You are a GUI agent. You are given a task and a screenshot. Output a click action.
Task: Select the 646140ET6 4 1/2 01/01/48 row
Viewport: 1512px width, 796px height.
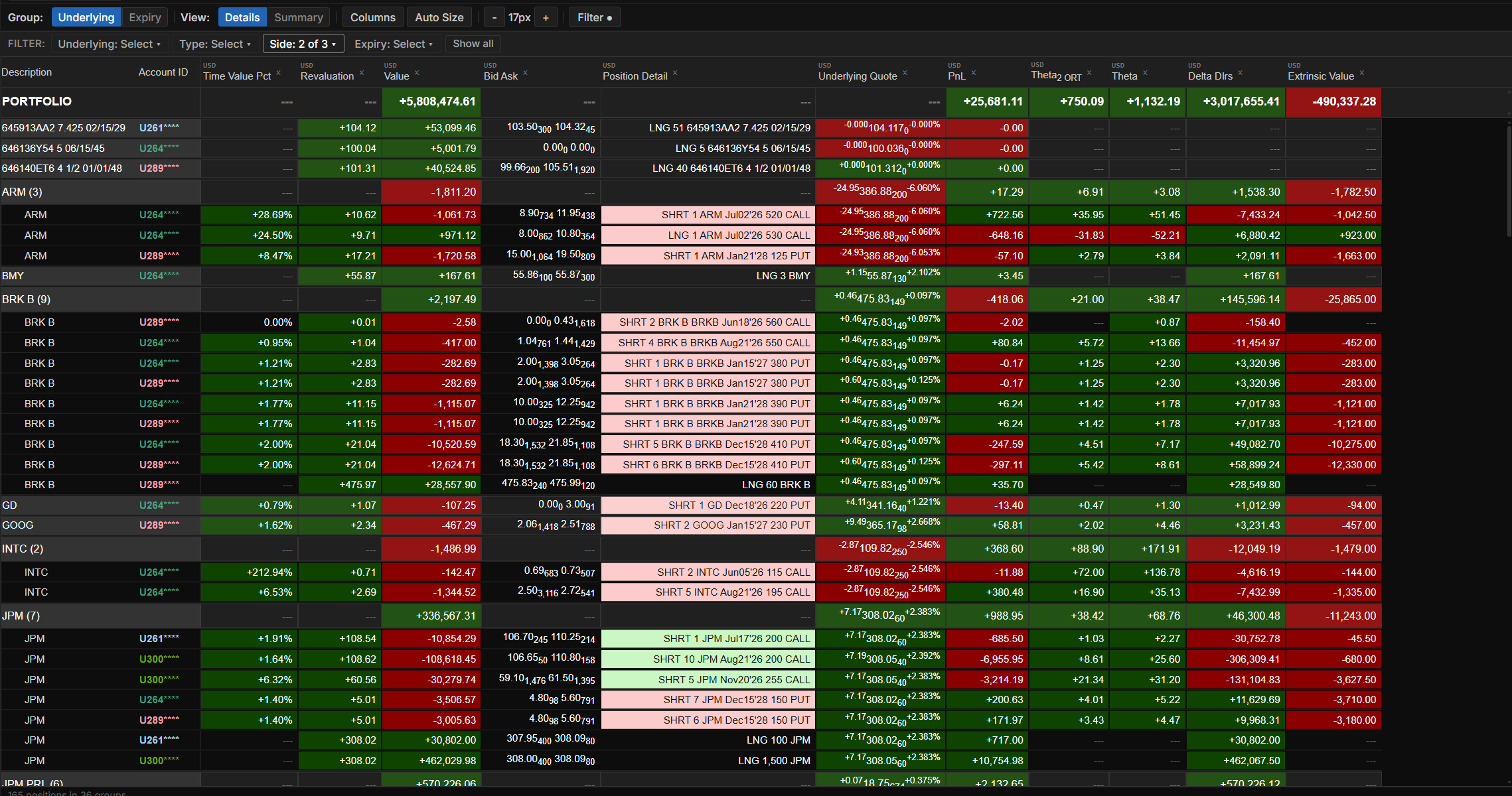point(690,168)
